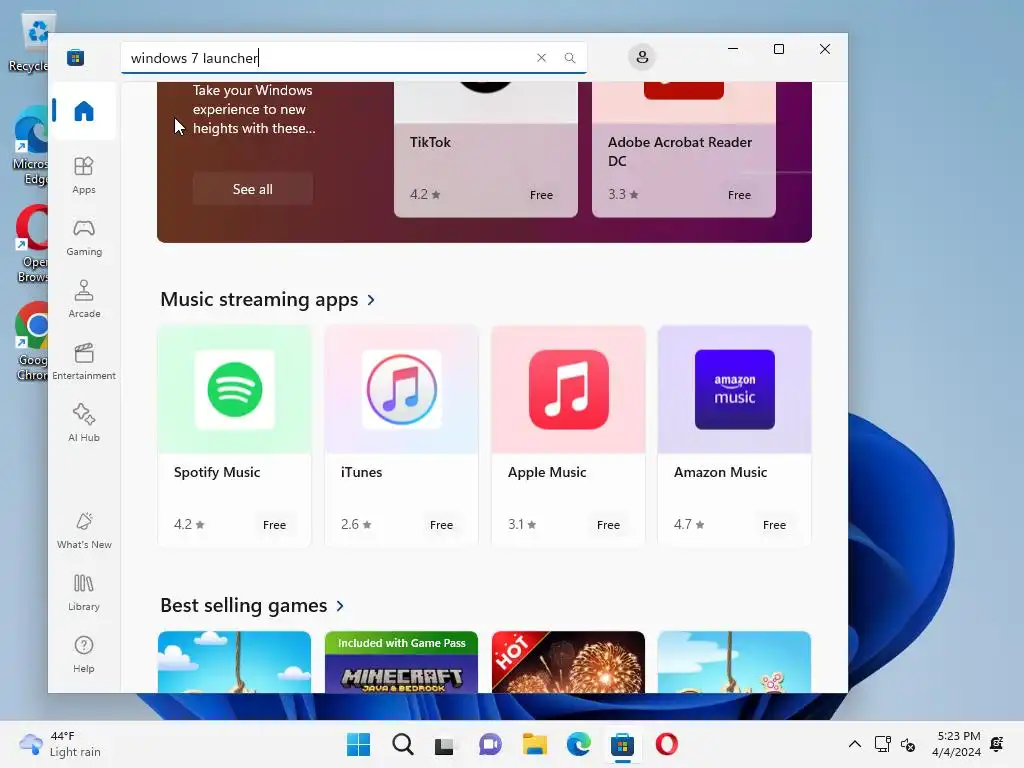
Task: Open the HOT fireworks game thumbnail
Action: point(568,662)
